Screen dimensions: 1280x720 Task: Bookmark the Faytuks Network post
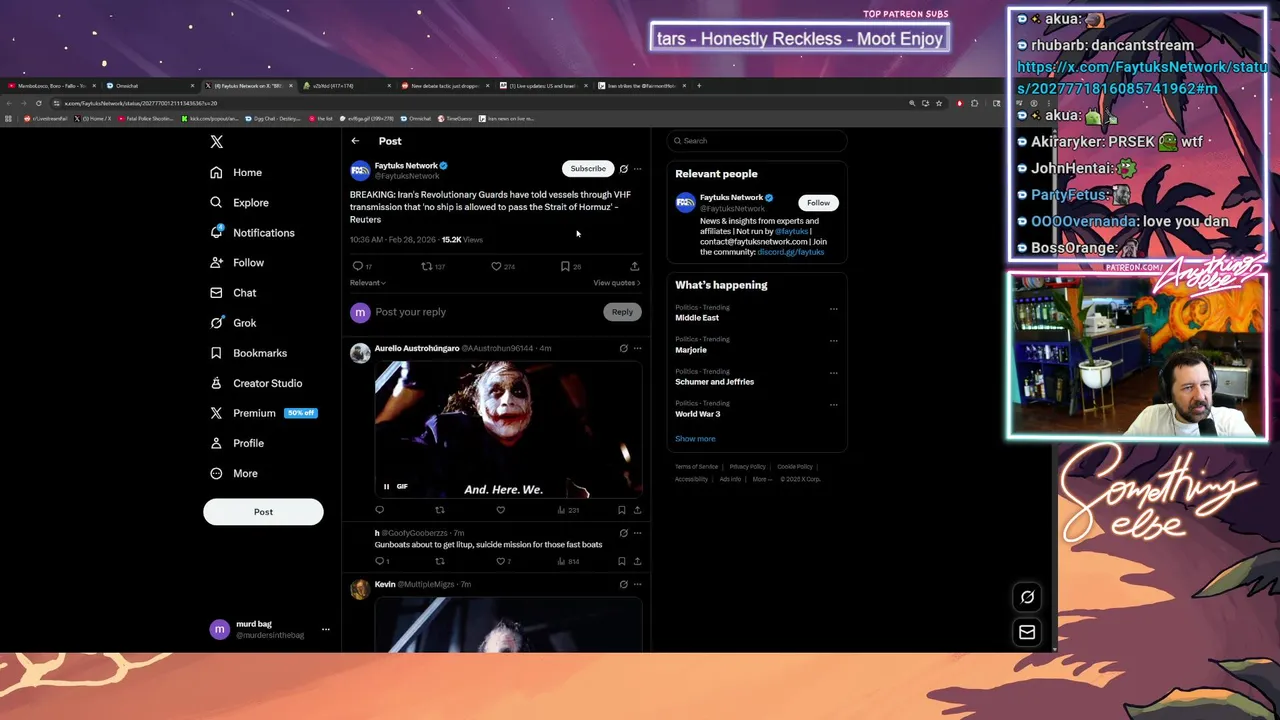coord(565,266)
